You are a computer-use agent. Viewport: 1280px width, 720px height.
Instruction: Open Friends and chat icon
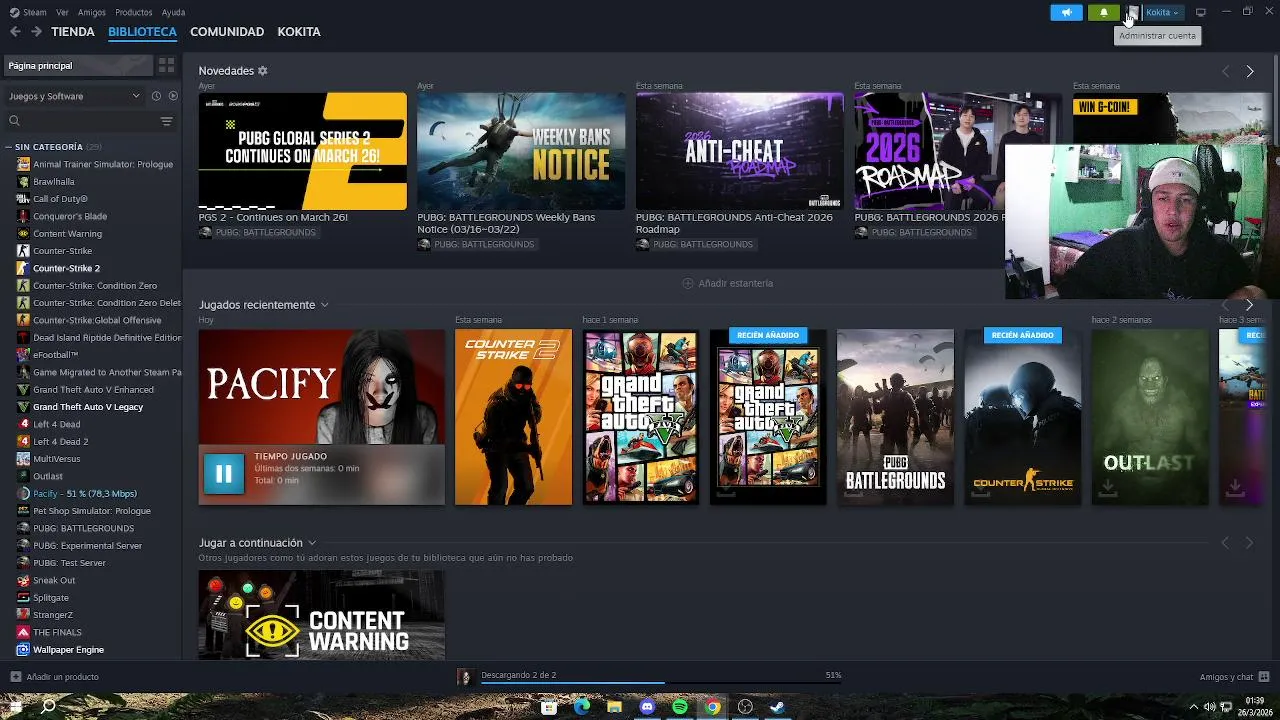click(1265, 677)
